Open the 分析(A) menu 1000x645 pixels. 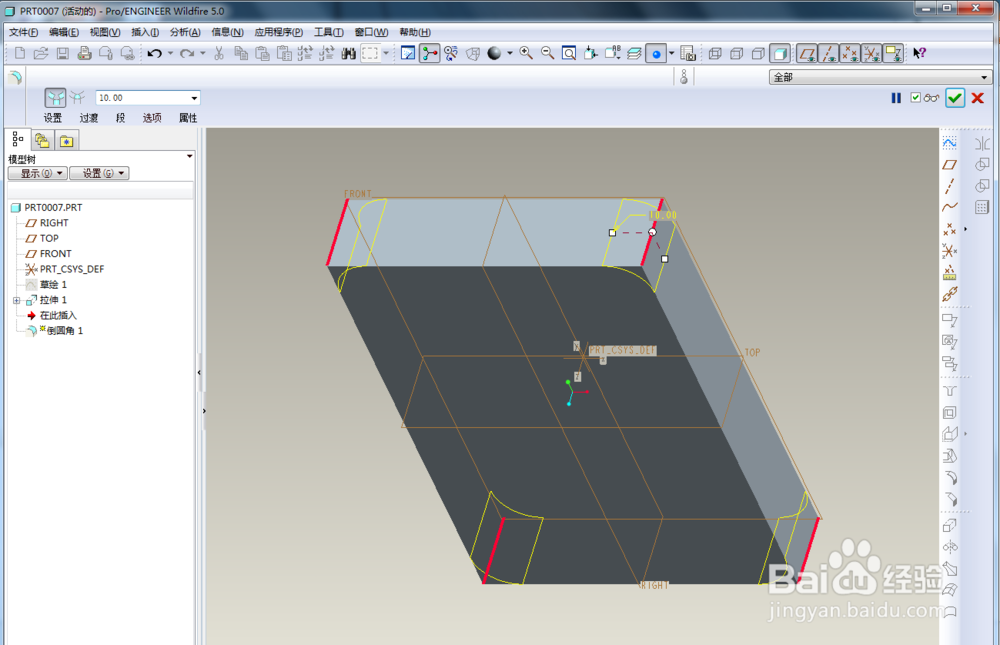click(x=185, y=32)
